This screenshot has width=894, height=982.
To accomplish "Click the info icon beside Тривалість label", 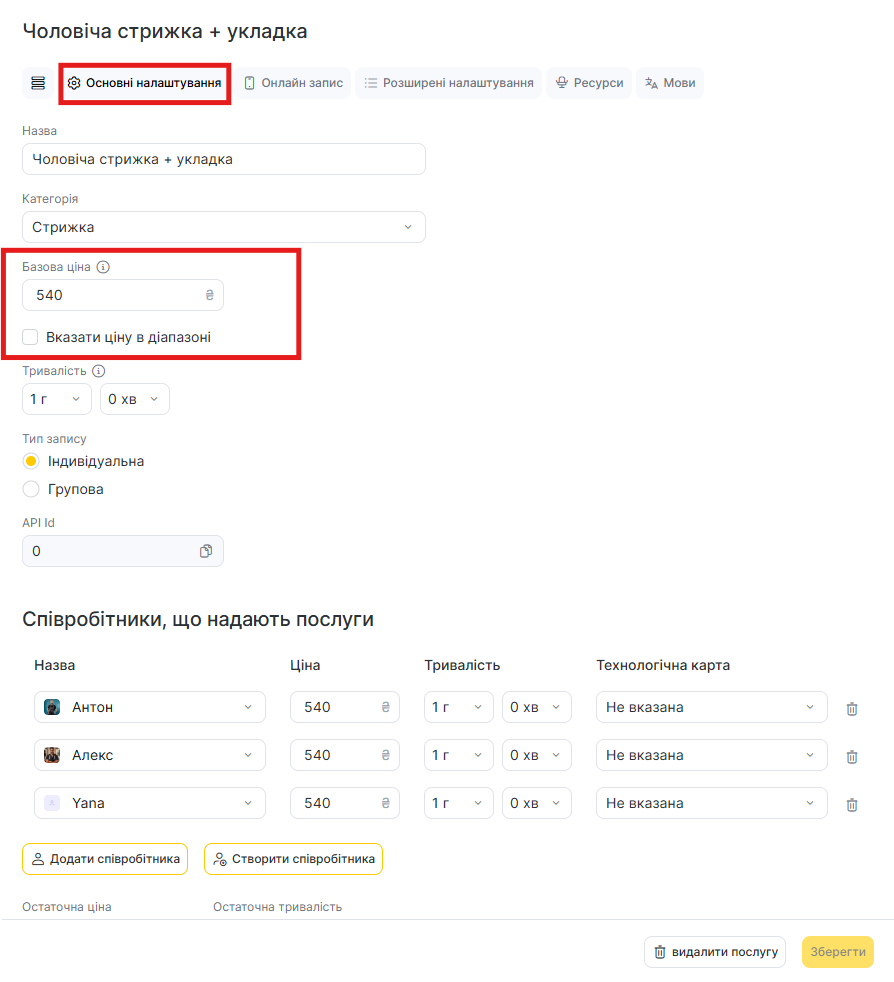I will click(x=98, y=371).
